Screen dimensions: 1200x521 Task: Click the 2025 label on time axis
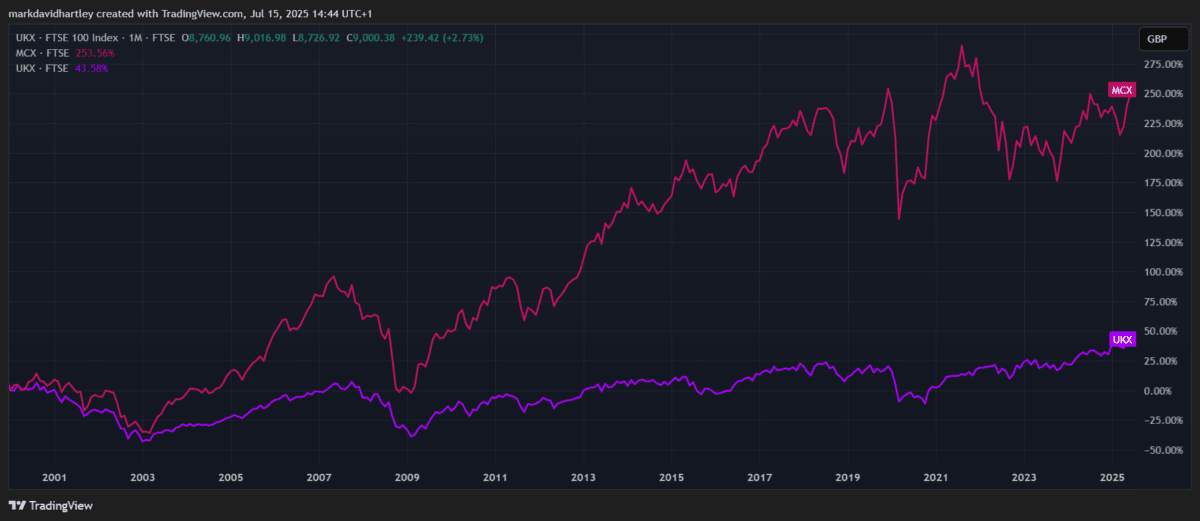point(1112,478)
